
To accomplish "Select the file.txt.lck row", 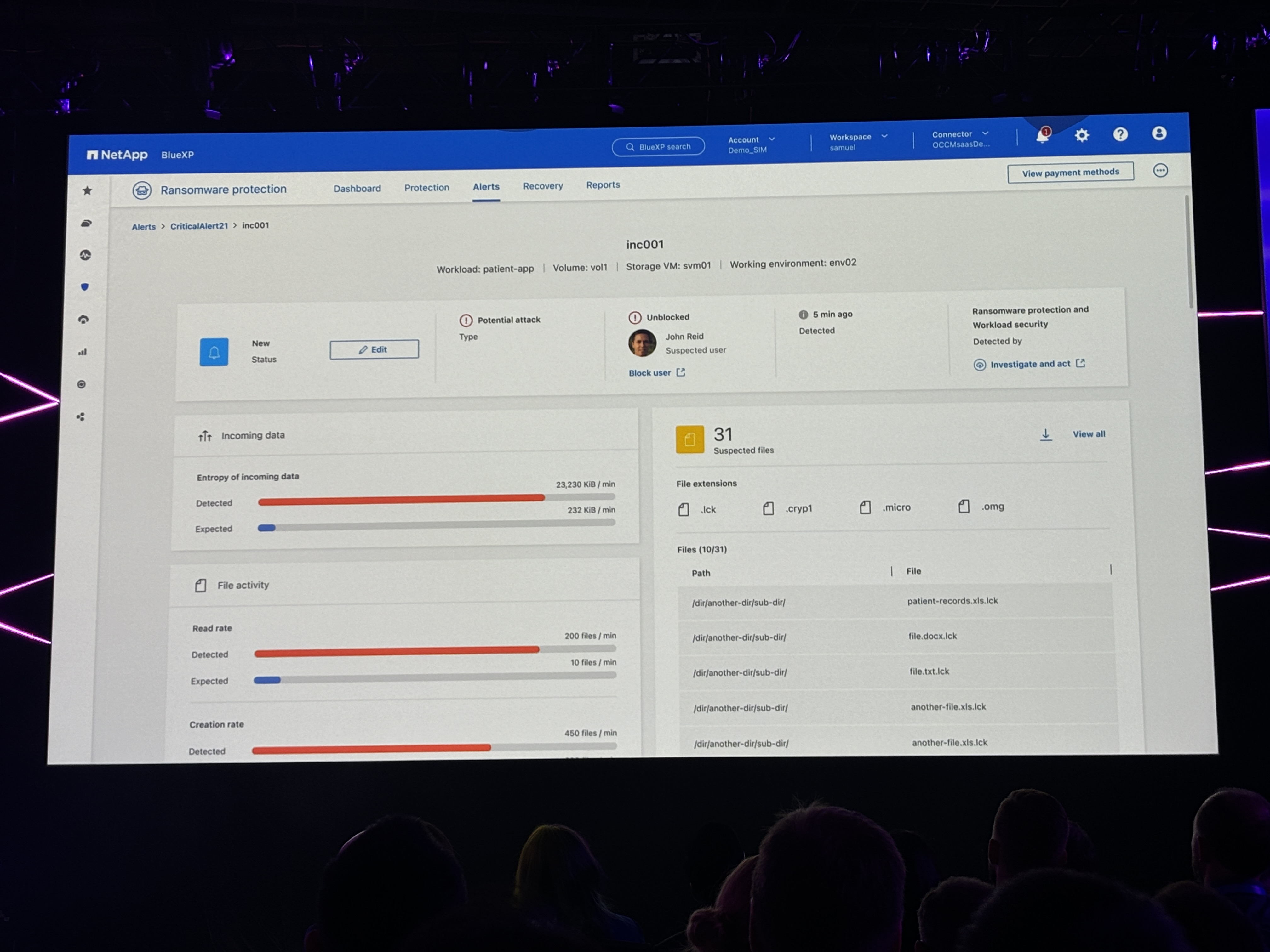I will (x=898, y=672).
